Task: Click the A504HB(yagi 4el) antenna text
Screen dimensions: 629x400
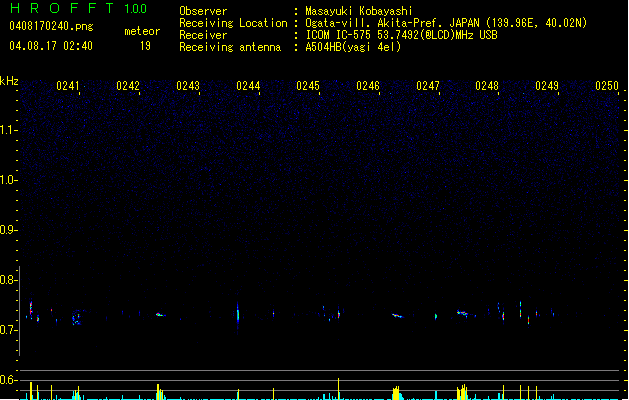Action: (353, 47)
